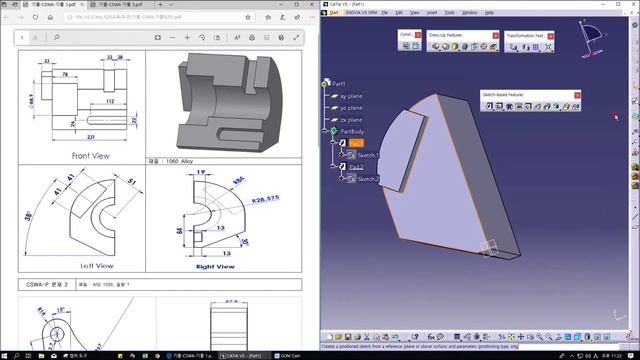Print the PDF document
The image size is (640, 360).
pos(252,38)
